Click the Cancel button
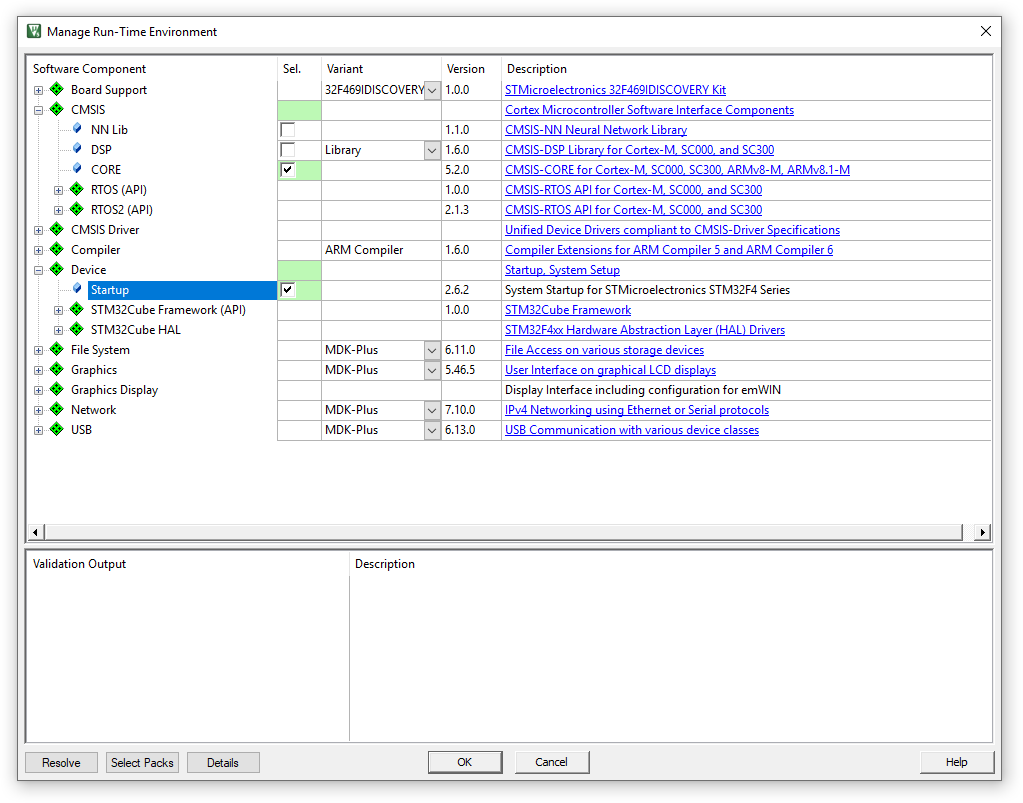Viewport: 1023px width, 803px height. click(x=551, y=762)
